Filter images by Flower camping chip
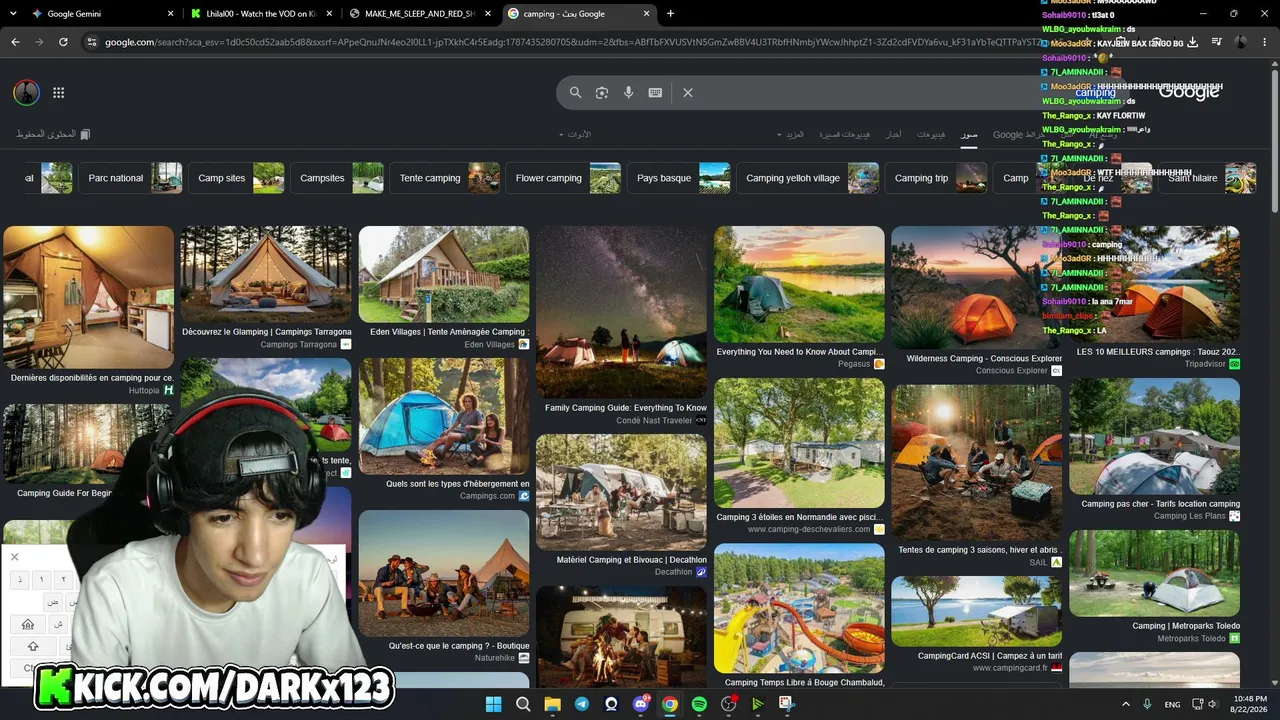The image size is (1280, 720). click(564, 178)
